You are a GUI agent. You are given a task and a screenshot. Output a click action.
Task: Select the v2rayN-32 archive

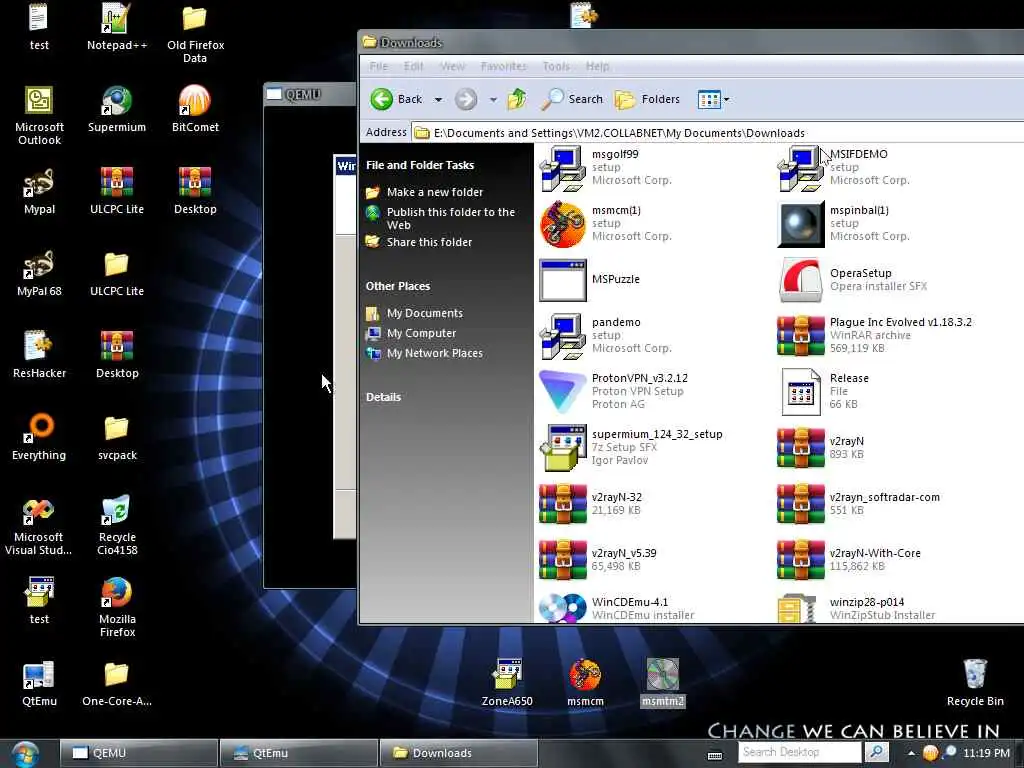click(x=591, y=504)
